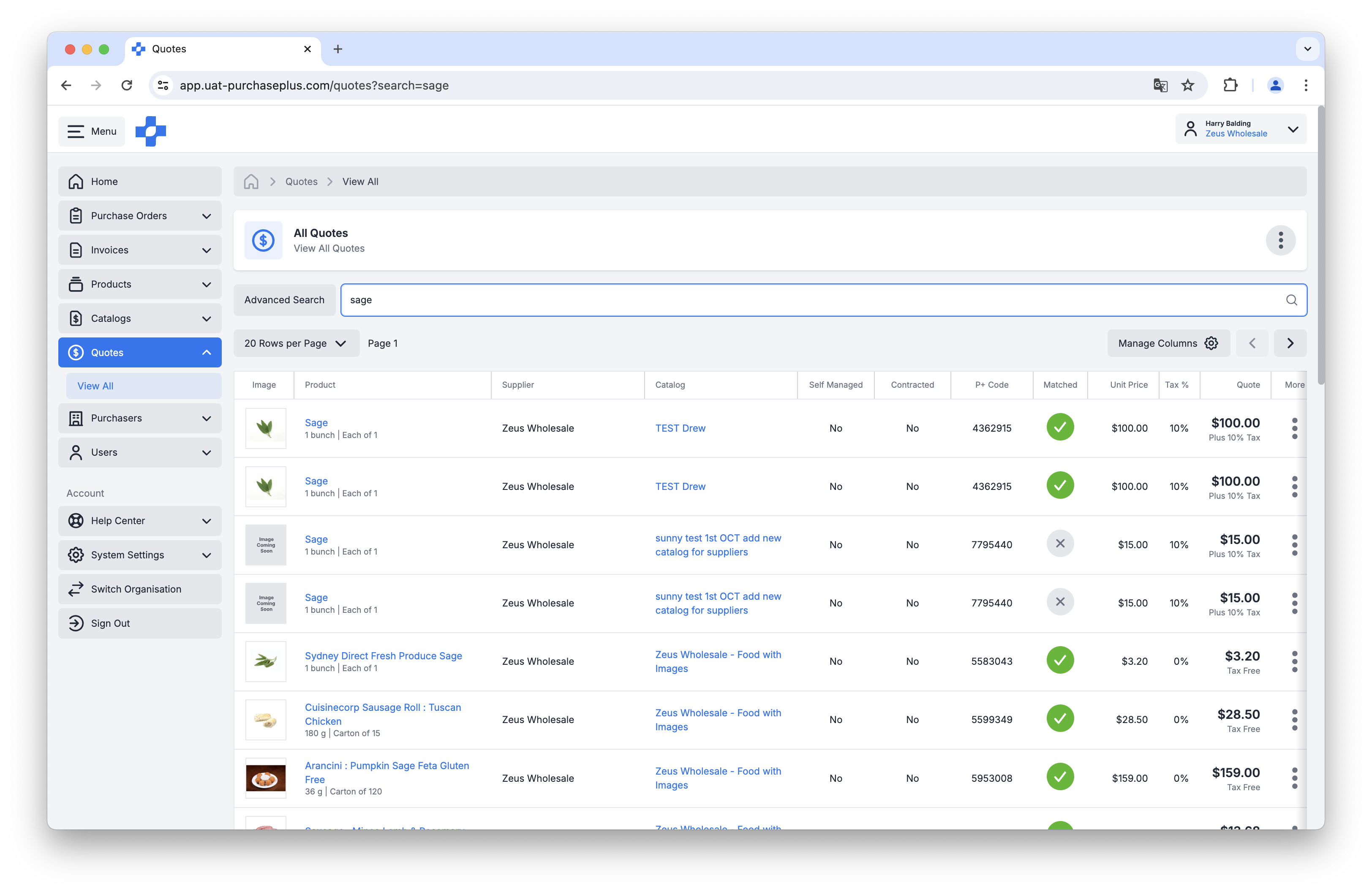Open the hamburger Menu button
This screenshot has height=892, width=1372.
92,131
